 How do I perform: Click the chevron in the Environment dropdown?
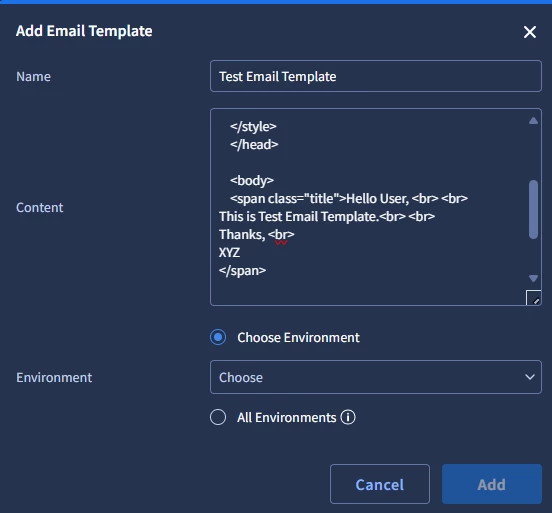click(530, 377)
